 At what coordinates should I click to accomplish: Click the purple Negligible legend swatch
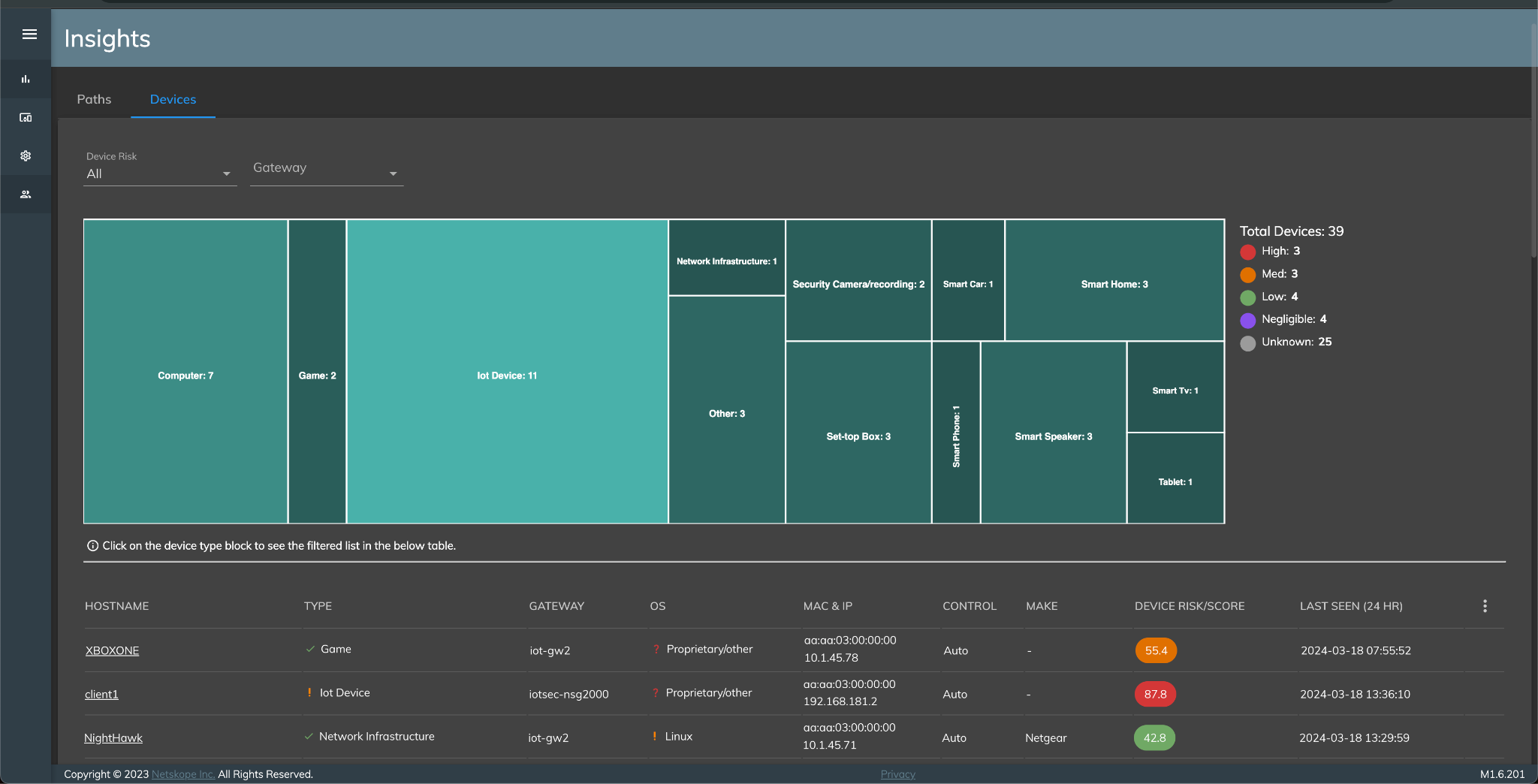tap(1248, 320)
